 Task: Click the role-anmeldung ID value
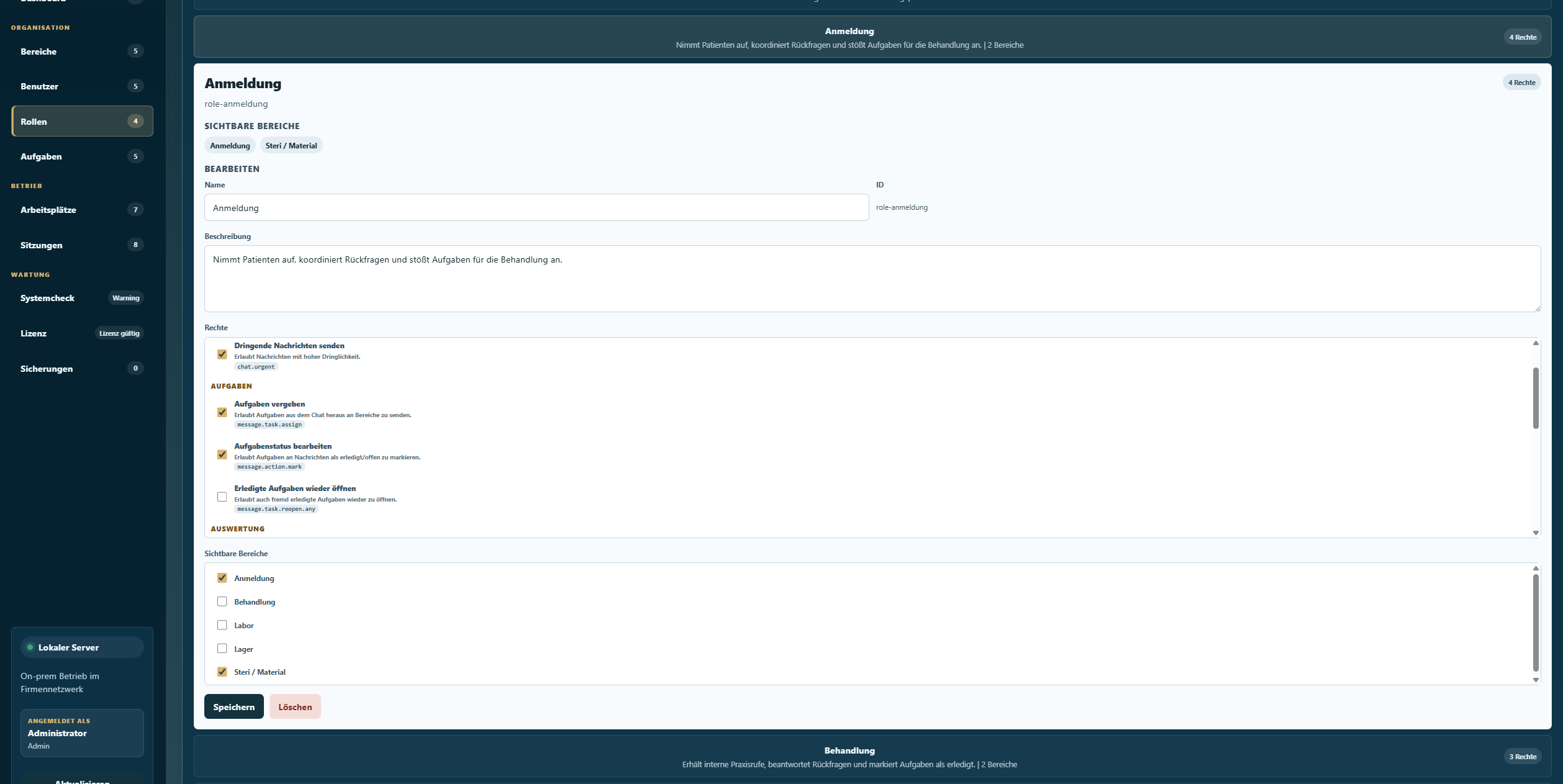point(902,207)
